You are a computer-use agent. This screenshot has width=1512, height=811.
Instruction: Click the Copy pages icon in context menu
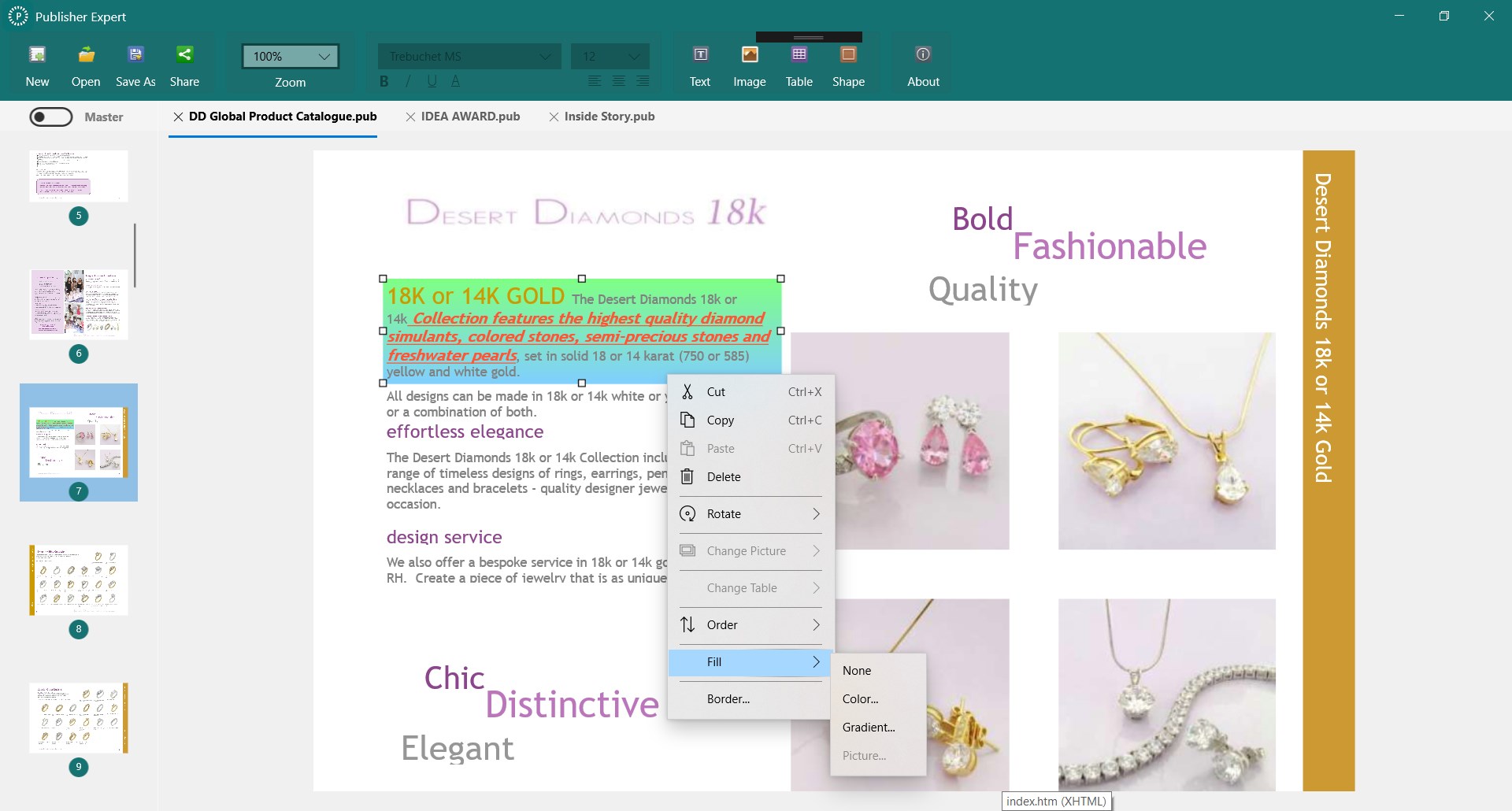tap(687, 420)
